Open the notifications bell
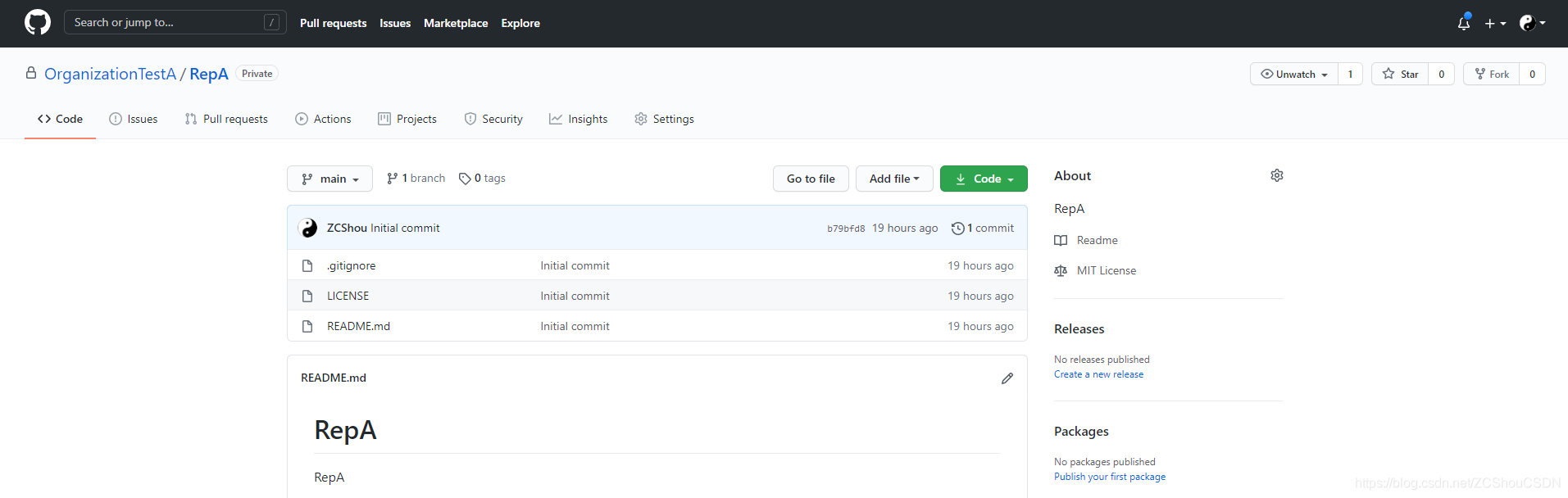1568x498 pixels. [x=1464, y=23]
